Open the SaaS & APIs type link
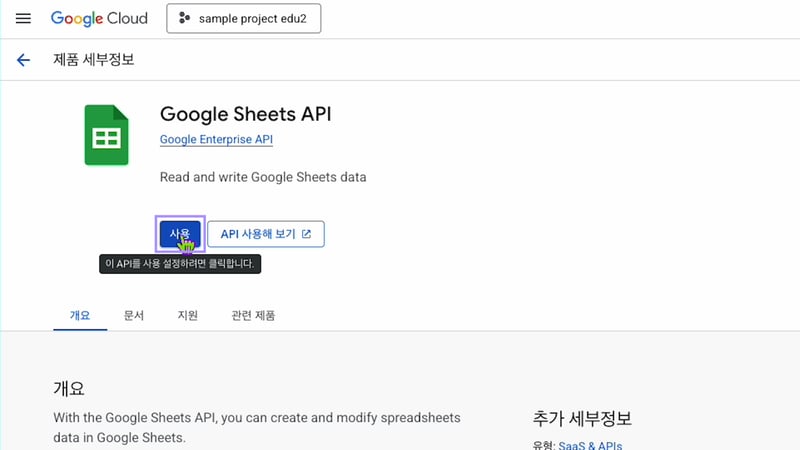 pyautogui.click(x=590, y=445)
